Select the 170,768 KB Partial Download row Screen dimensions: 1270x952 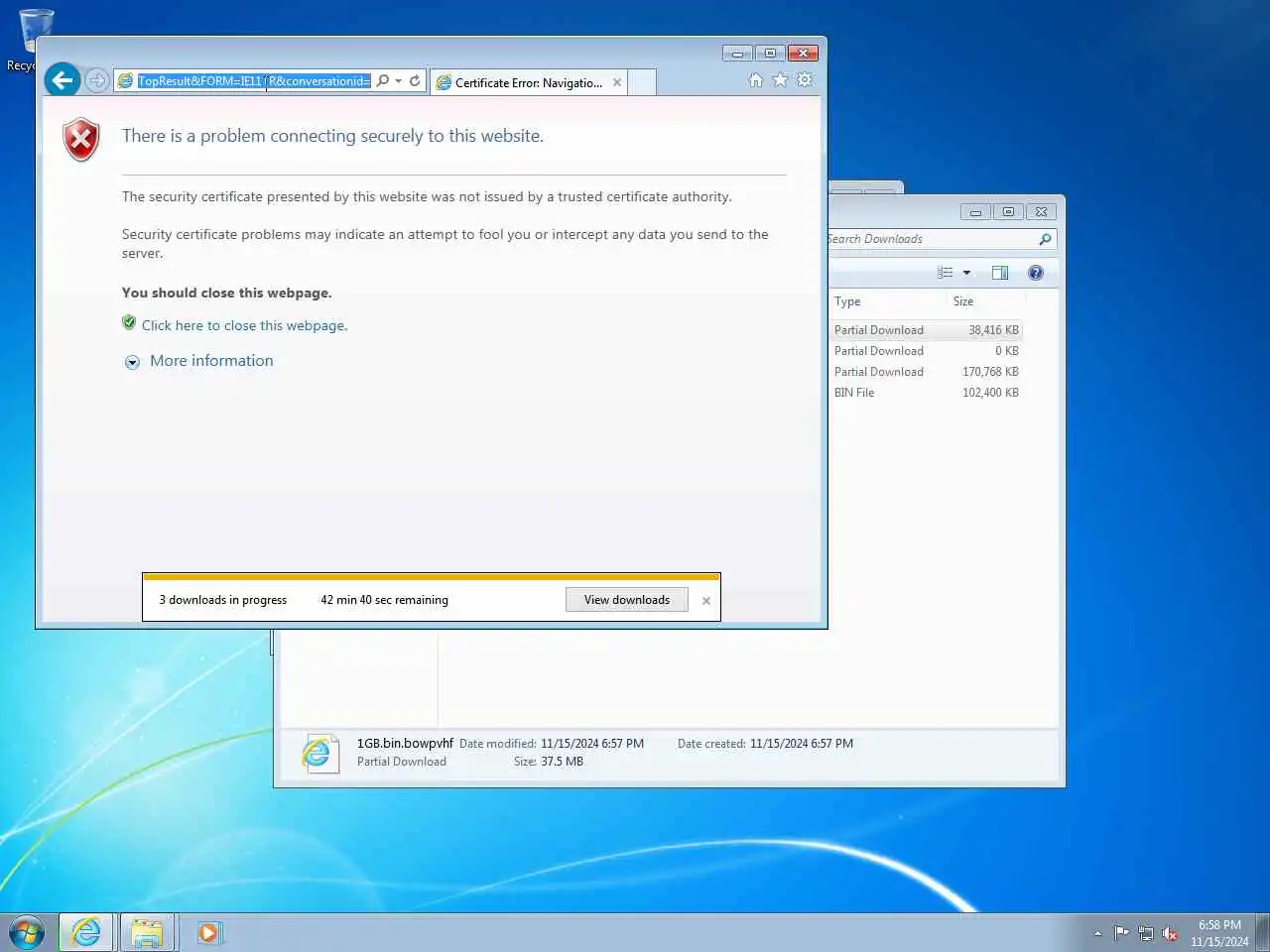pos(926,372)
